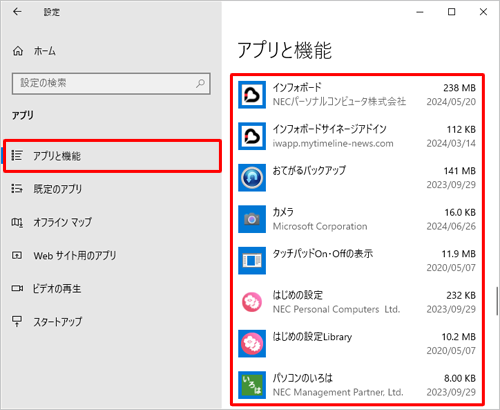500x410 pixels.
Task: Click the date 2024/06/26
Action: 451,226
